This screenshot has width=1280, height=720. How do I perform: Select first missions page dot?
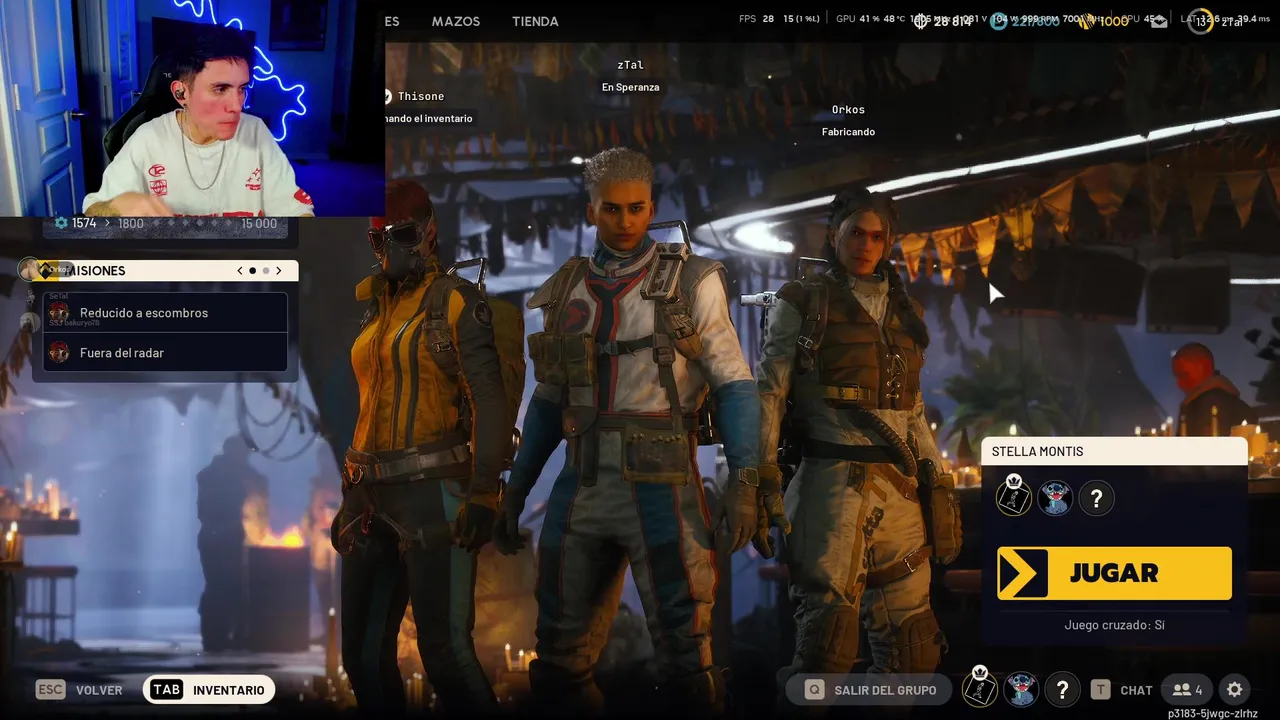pyautogui.click(x=253, y=271)
